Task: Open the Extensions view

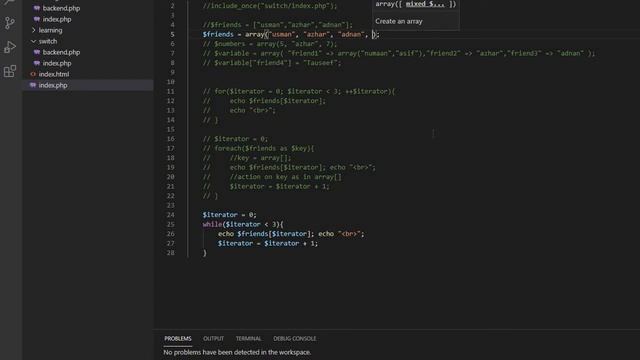Action: click(x=10, y=71)
